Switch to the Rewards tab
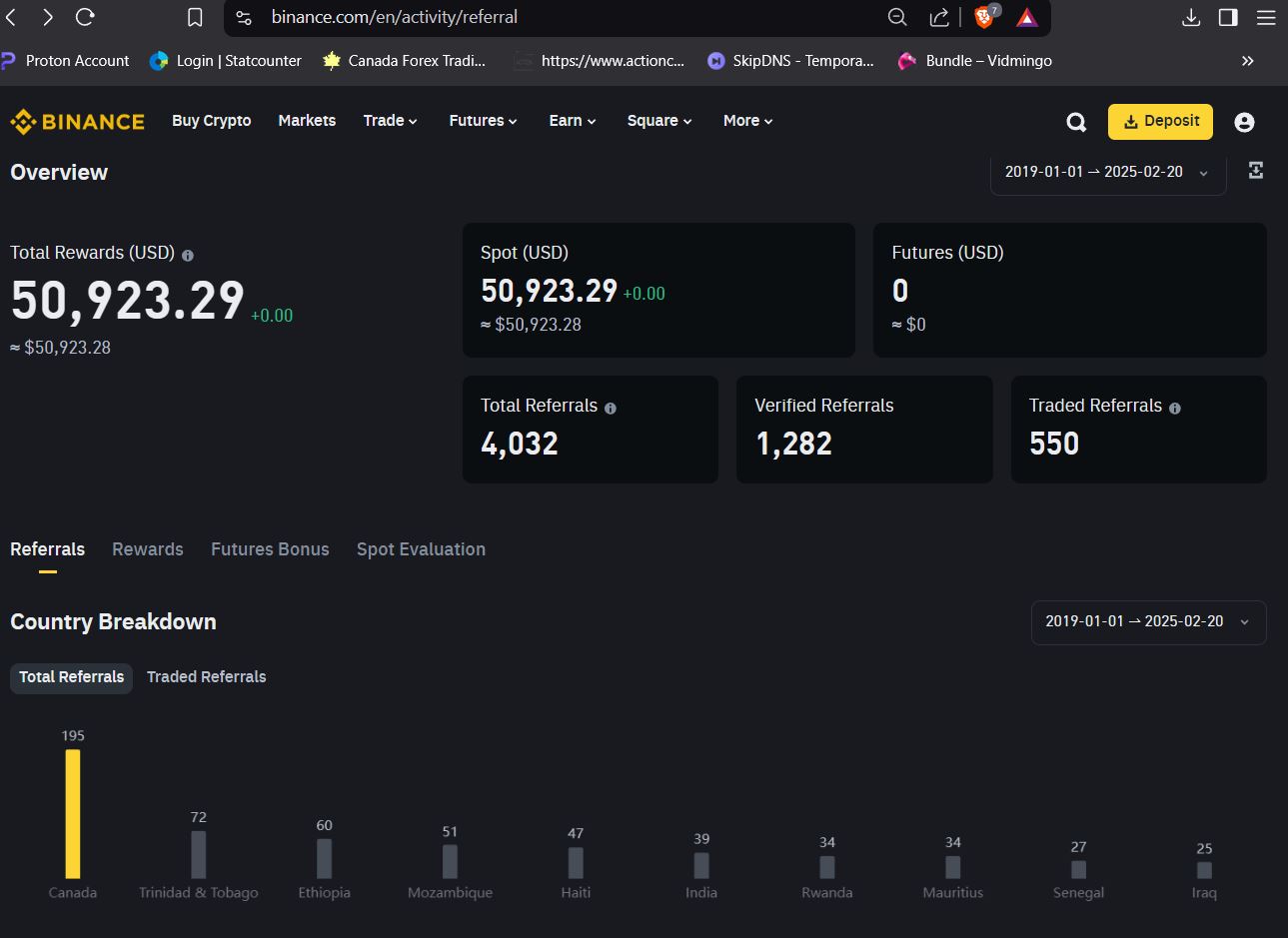The height and width of the screenshot is (938, 1288). (148, 549)
